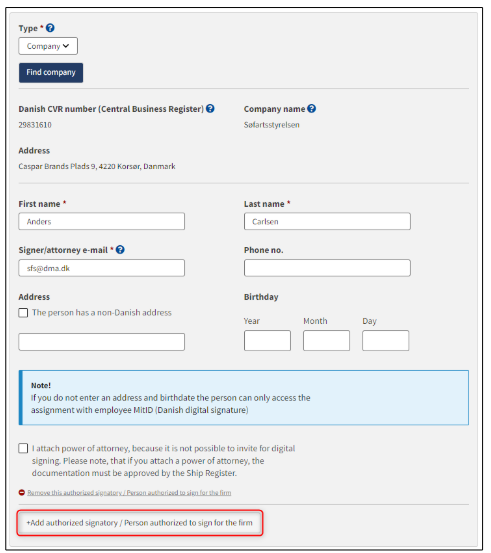Click the Birthday Year input box
Image resolution: width=491 pixels, height=553 pixels.
267,341
